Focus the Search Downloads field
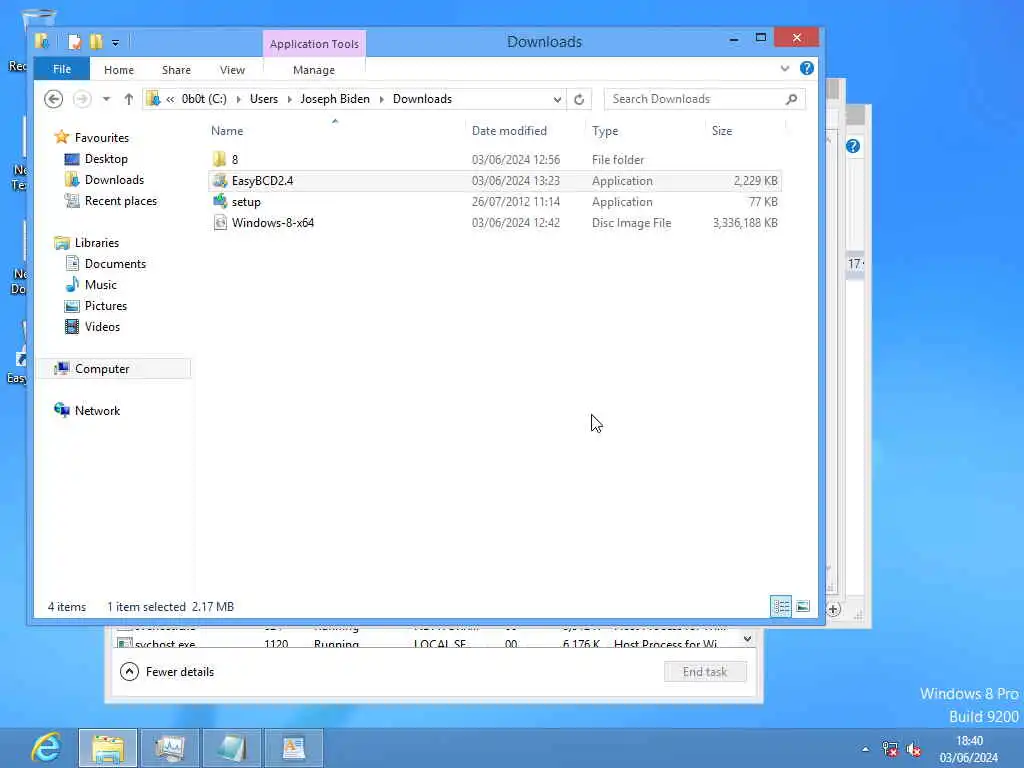 tap(704, 99)
